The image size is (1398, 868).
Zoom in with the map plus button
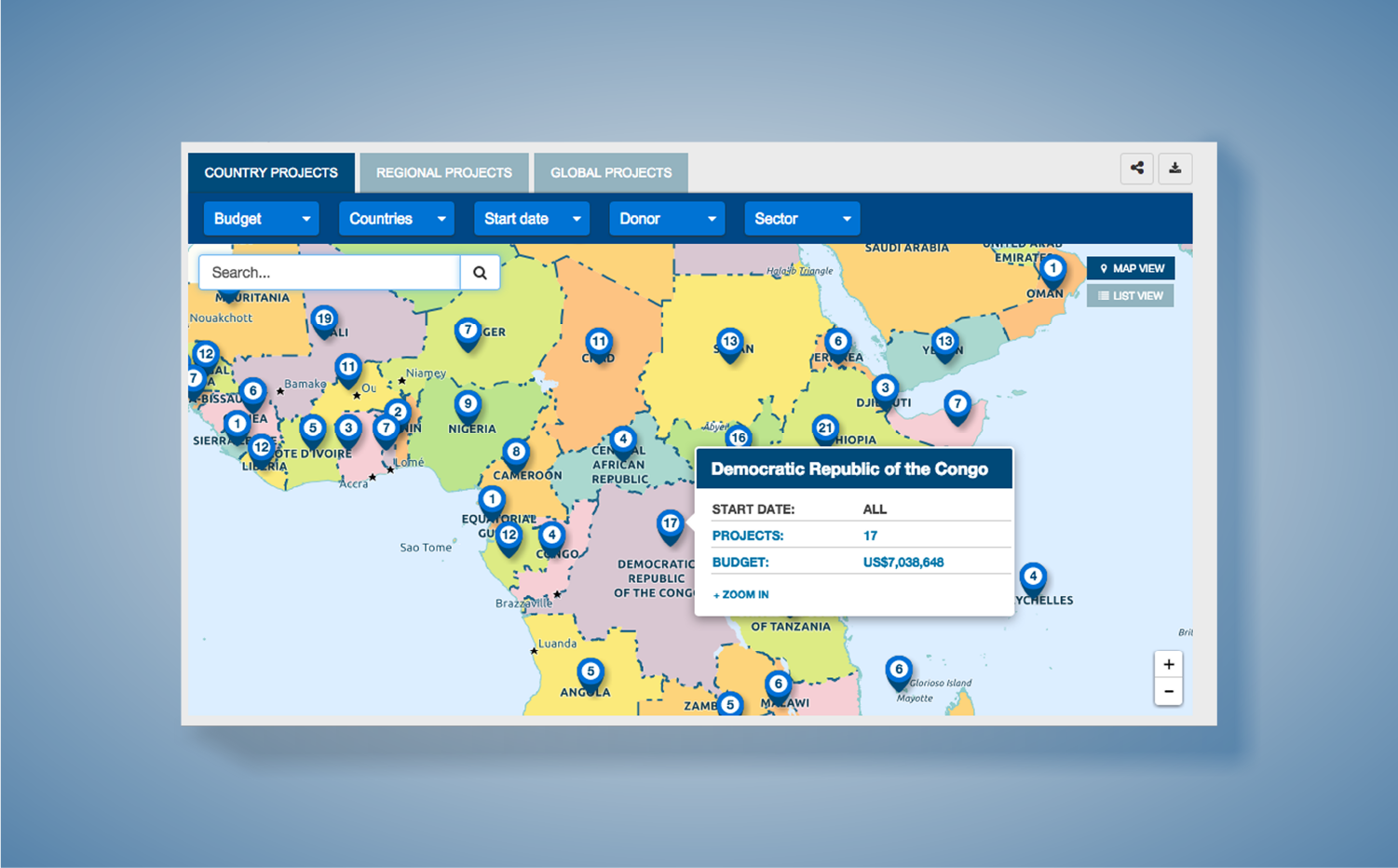(1168, 664)
